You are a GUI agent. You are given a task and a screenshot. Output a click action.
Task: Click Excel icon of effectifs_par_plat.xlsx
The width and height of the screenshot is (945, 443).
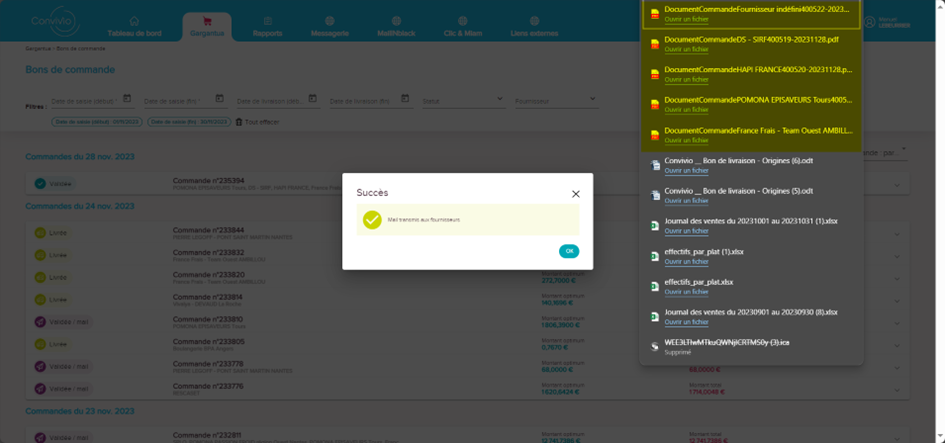(x=654, y=286)
